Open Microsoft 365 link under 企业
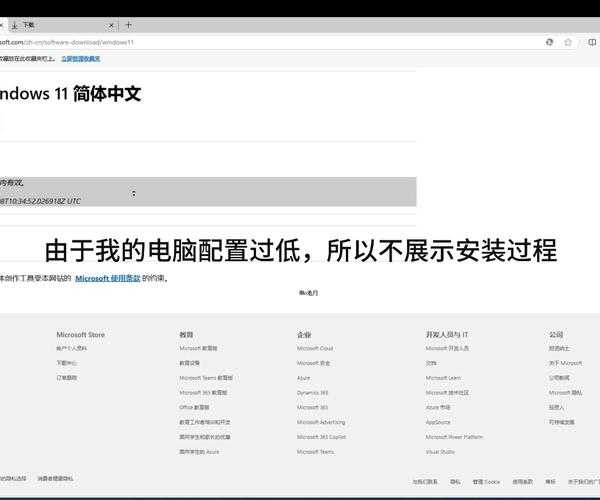The image size is (600, 500). tap(312, 407)
